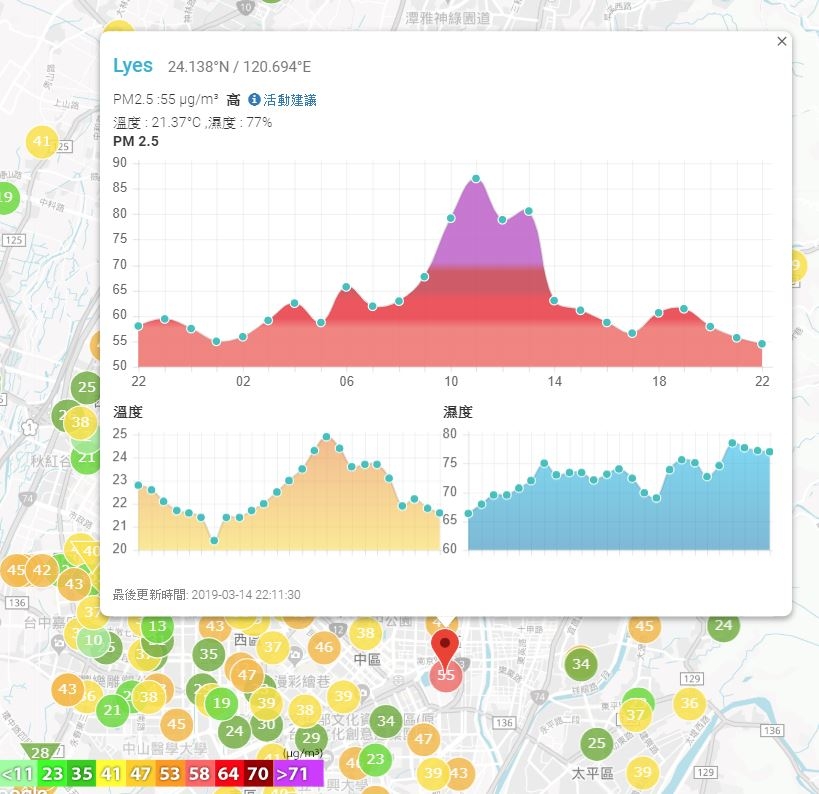Click the yellow 36 sensor marker near route 129

pos(689,703)
